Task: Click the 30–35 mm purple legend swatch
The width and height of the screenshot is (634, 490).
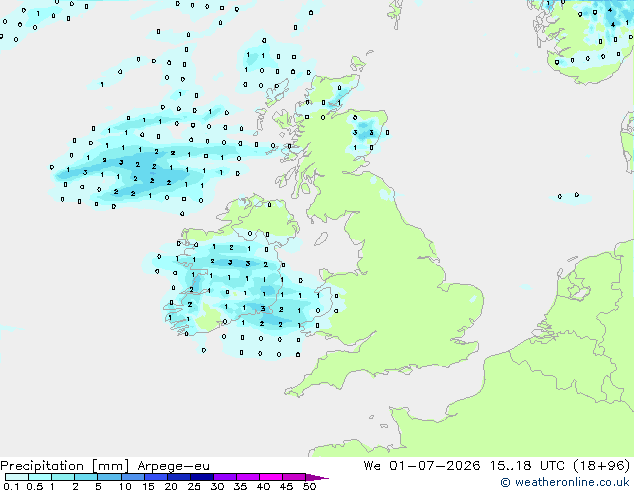Action: (225, 477)
